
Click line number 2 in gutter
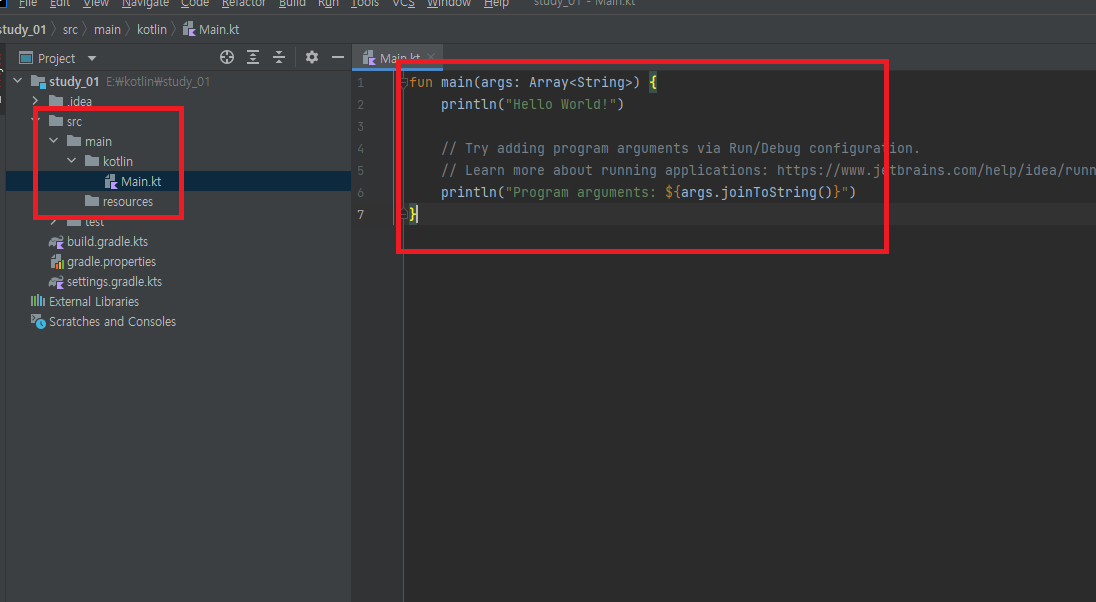click(361, 105)
